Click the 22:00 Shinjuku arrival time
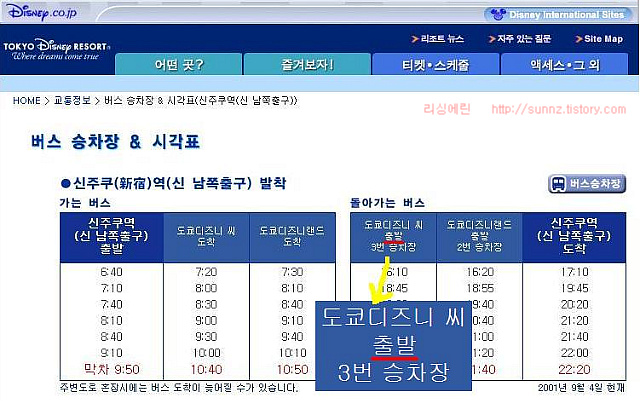 (x=574, y=353)
